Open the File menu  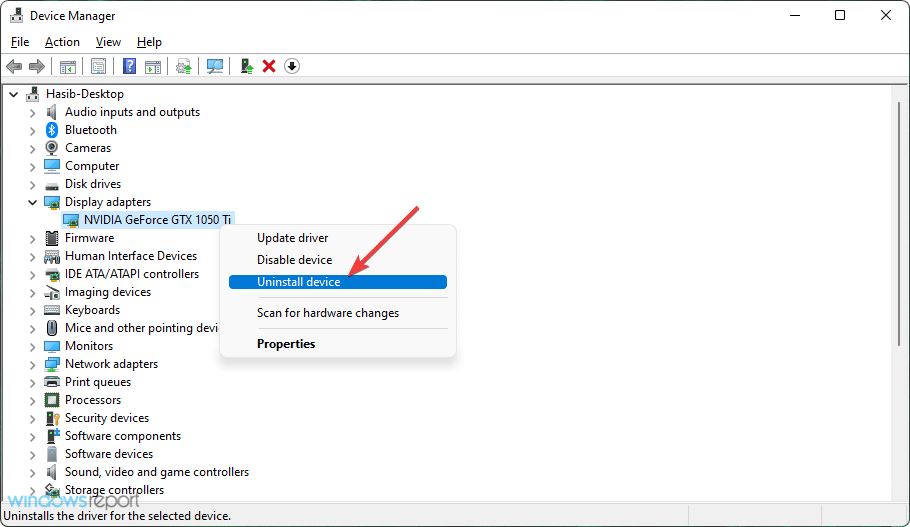coord(20,42)
